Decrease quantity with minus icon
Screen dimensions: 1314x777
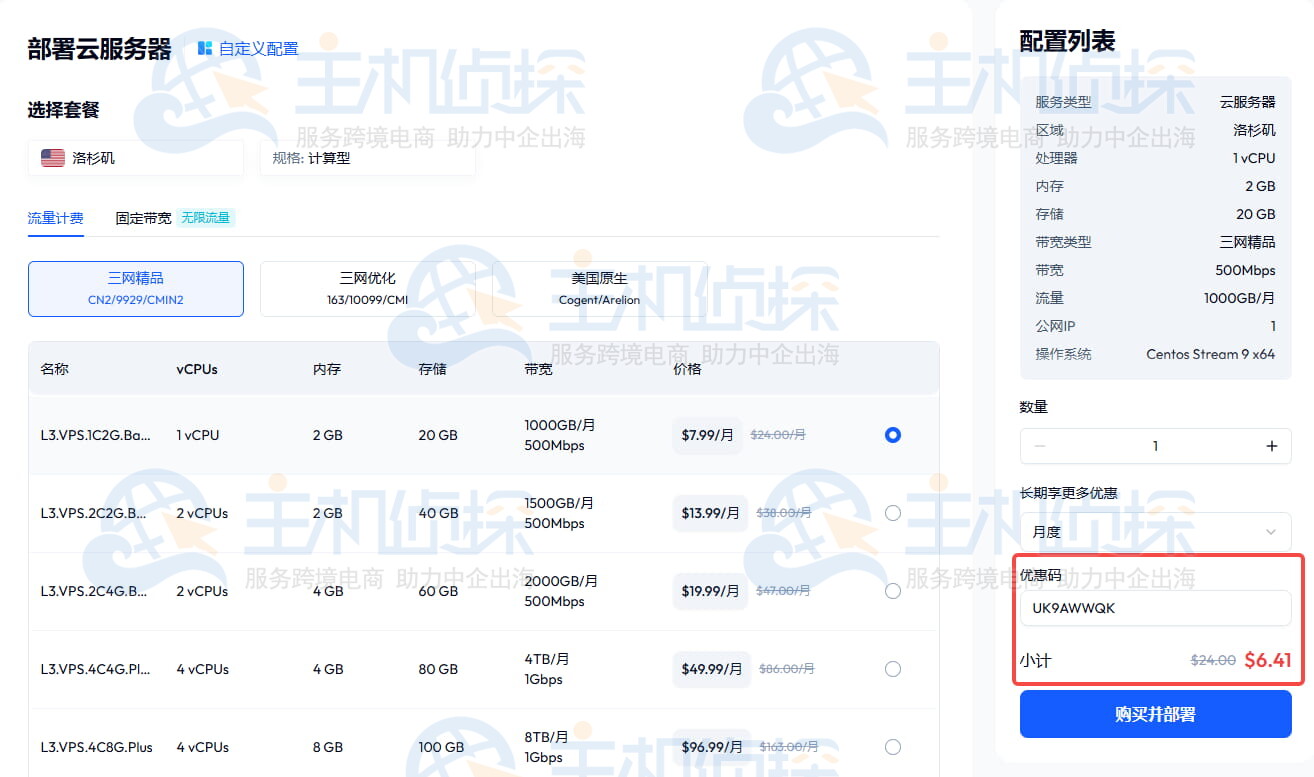point(1040,446)
